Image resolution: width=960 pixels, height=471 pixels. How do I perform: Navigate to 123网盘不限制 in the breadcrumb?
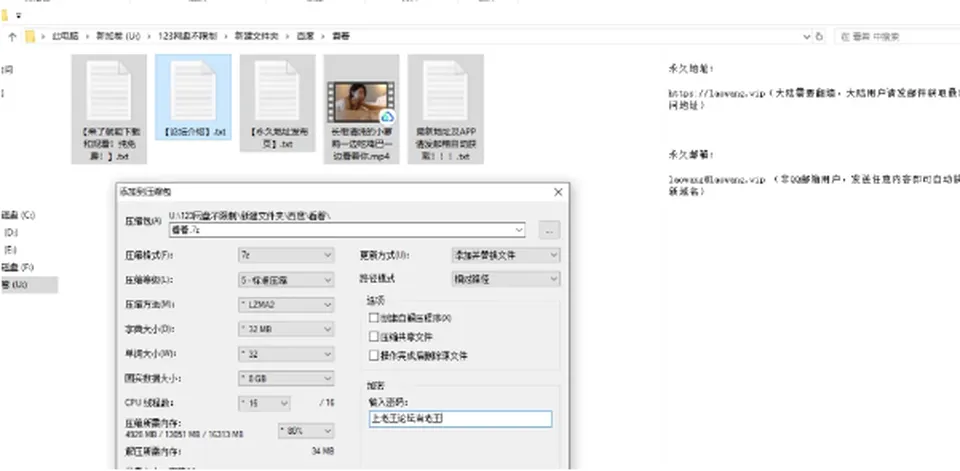click(187, 37)
